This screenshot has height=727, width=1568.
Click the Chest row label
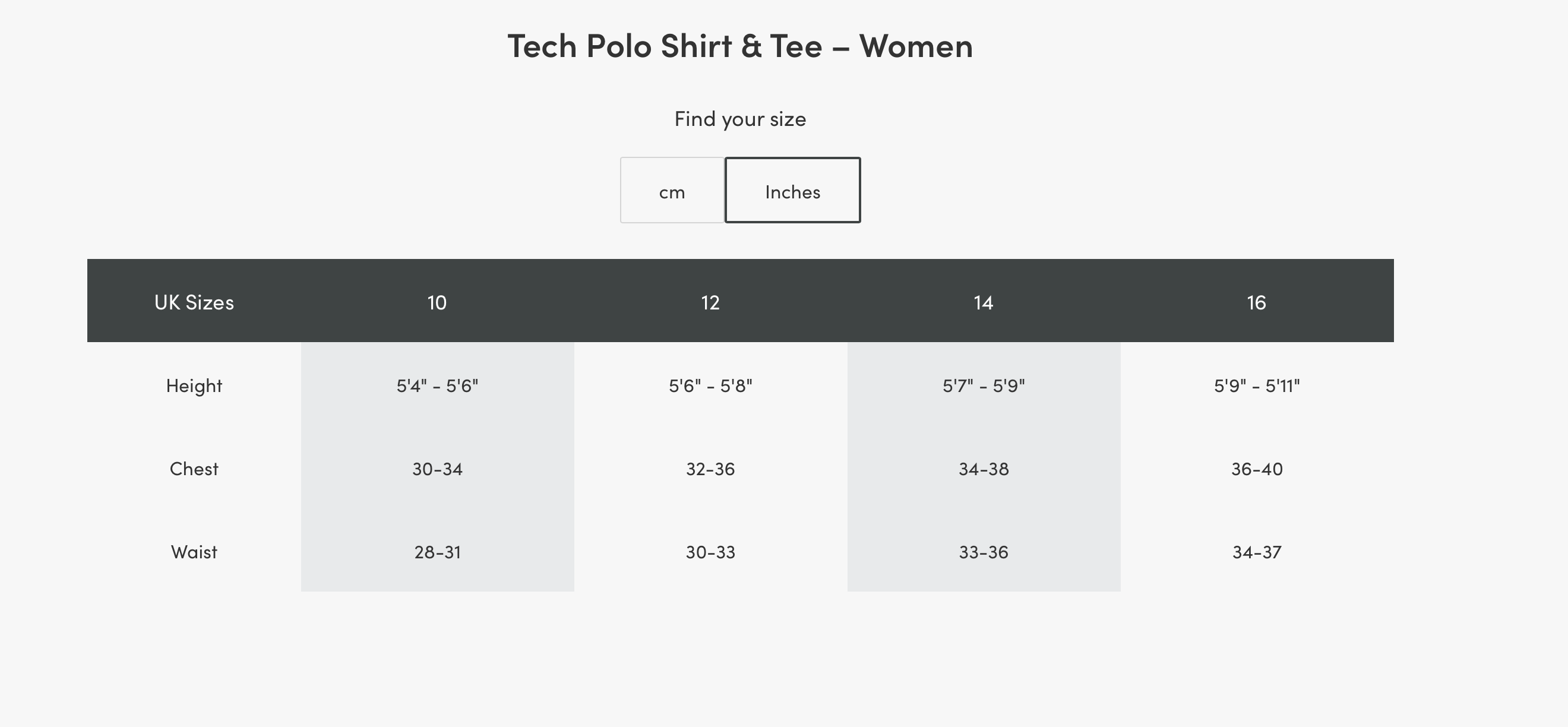[x=194, y=468]
